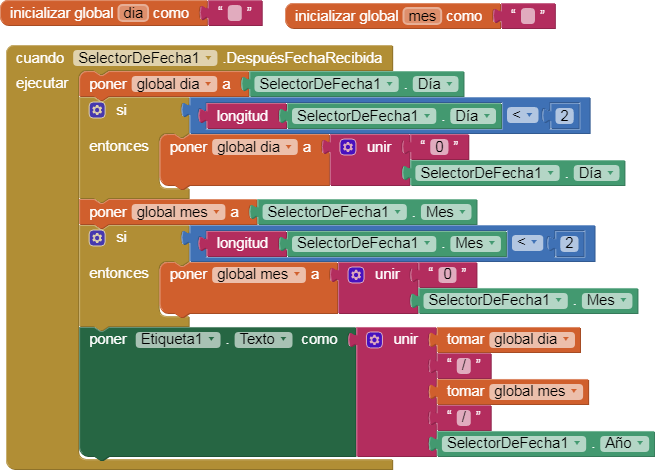Click gear on 'unir' inside poner global dia
The width and height of the screenshot is (655, 470).
(x=348, y=147)
